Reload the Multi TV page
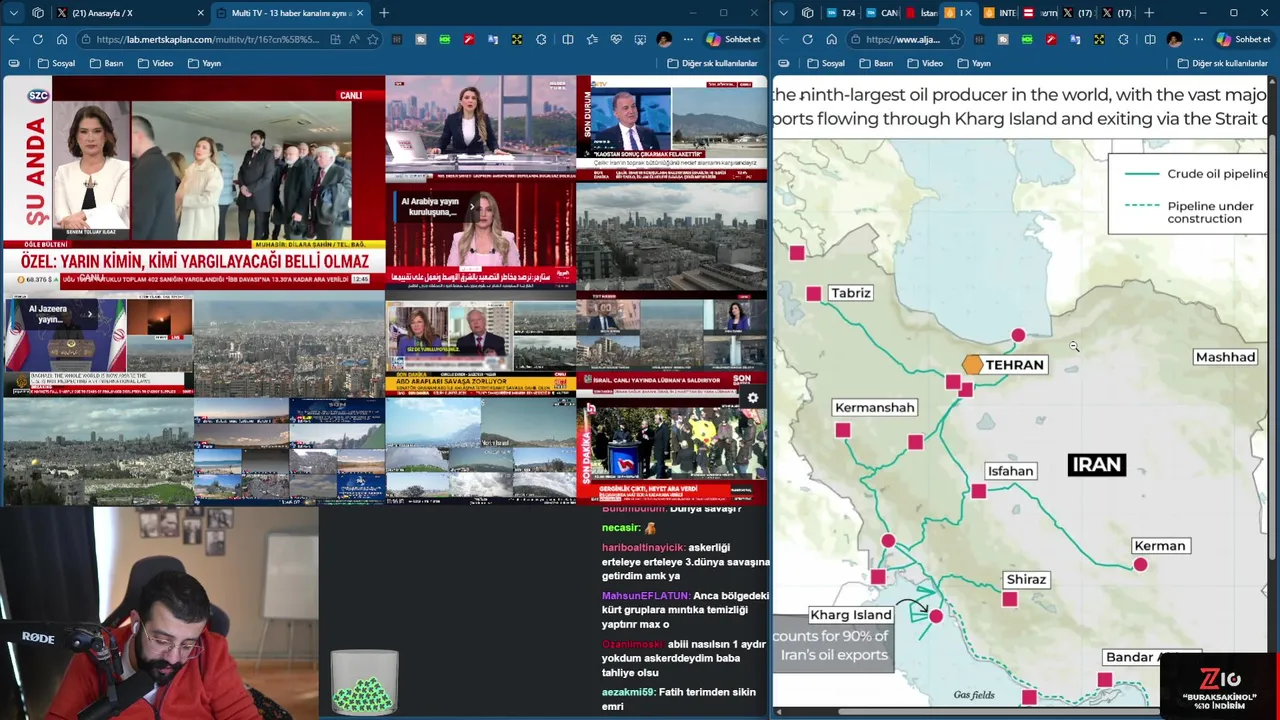Image resolution: width=1280 pixels, height=720 pixels. tap(37, 39)
